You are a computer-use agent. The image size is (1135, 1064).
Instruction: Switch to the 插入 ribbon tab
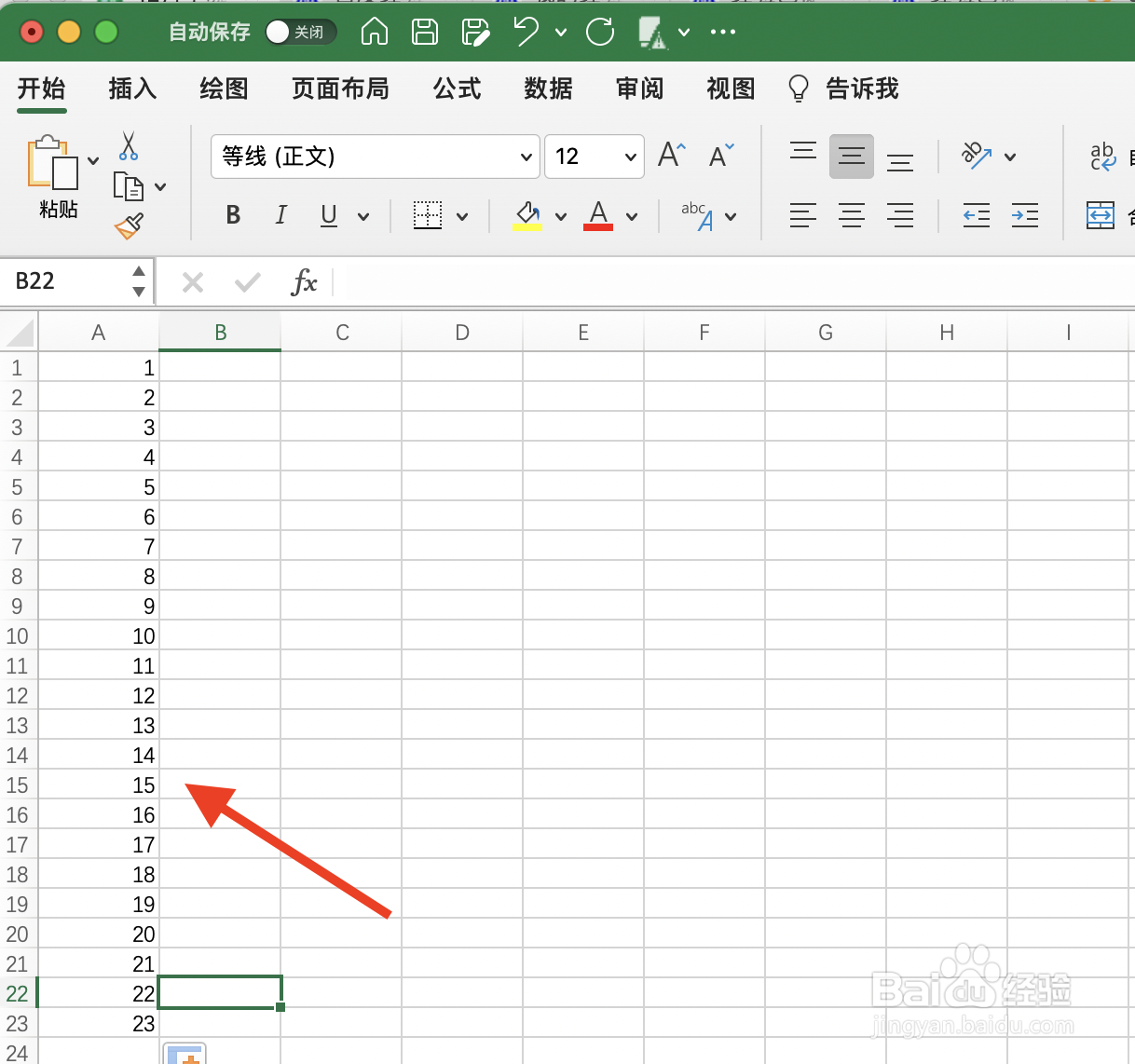[x=131, y=89]
